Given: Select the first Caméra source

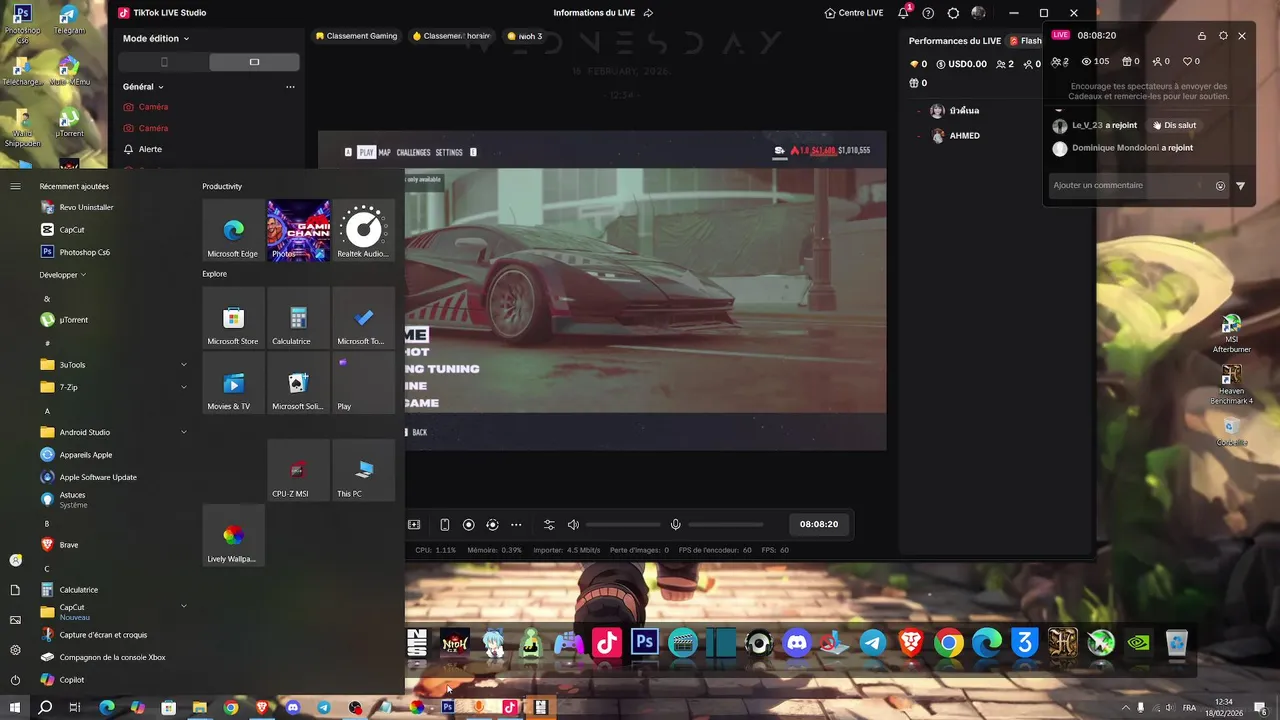Looking at the screenshot, I should click(x=146, y=107).
